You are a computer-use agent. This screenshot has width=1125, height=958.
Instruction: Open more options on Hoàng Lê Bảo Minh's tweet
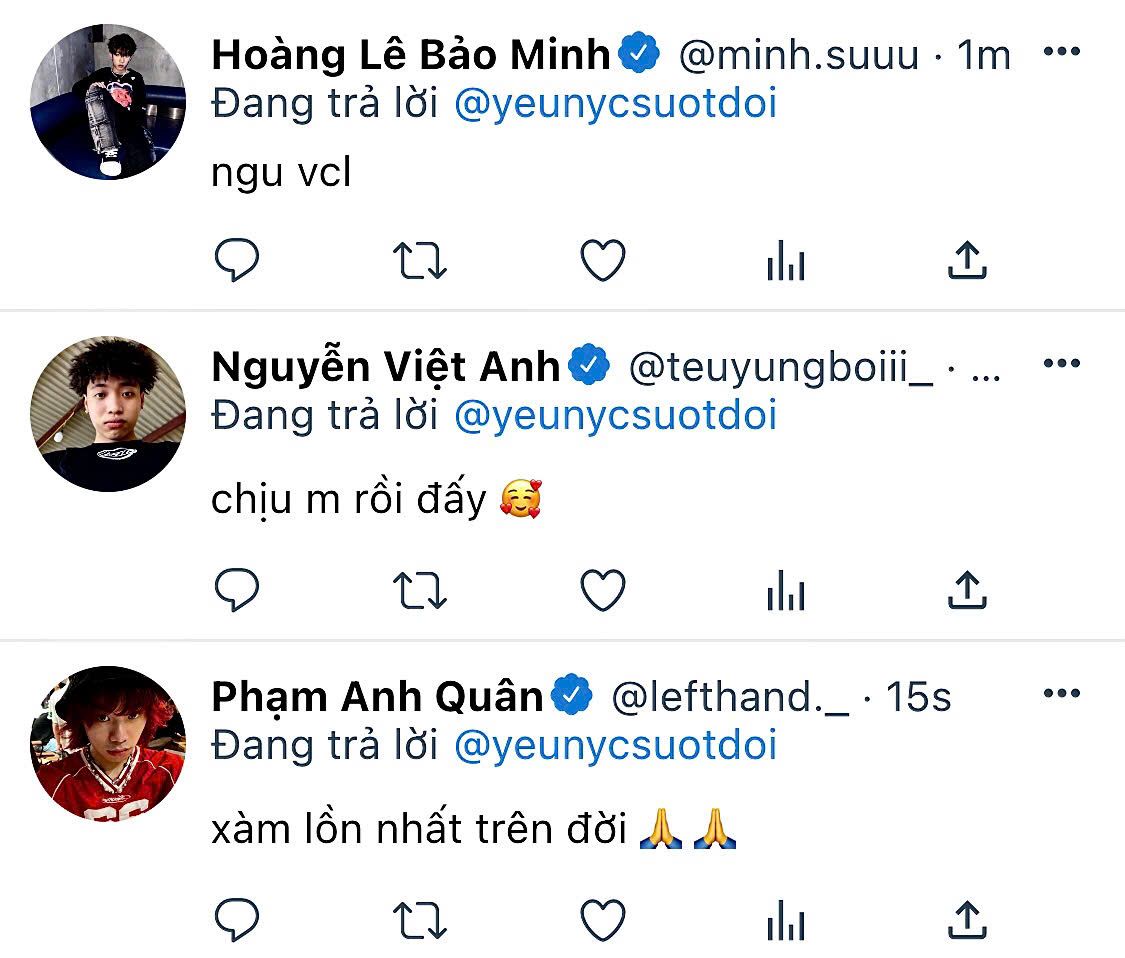[1061, 52]
